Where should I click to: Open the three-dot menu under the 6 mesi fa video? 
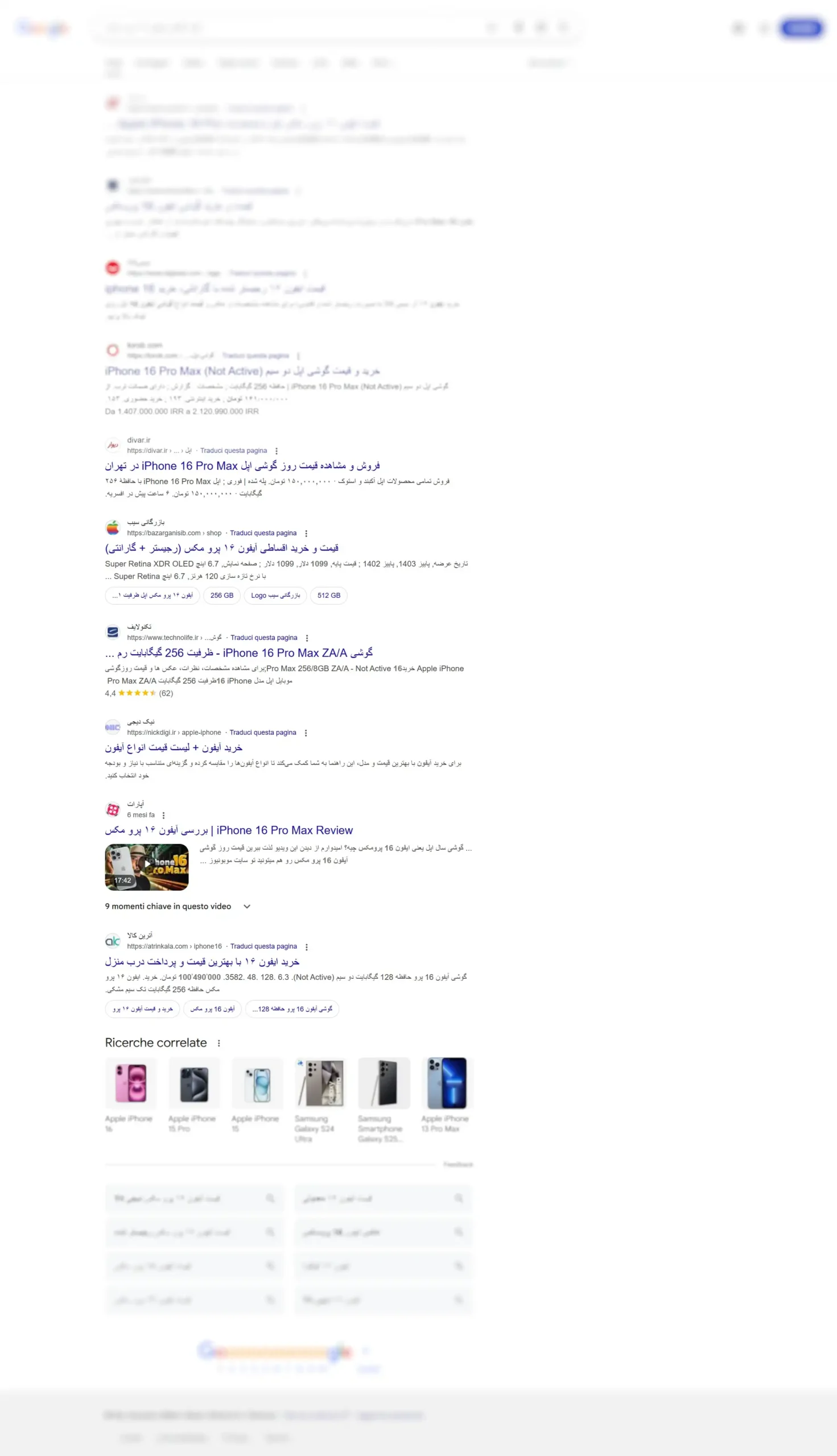tap(164, 815)
